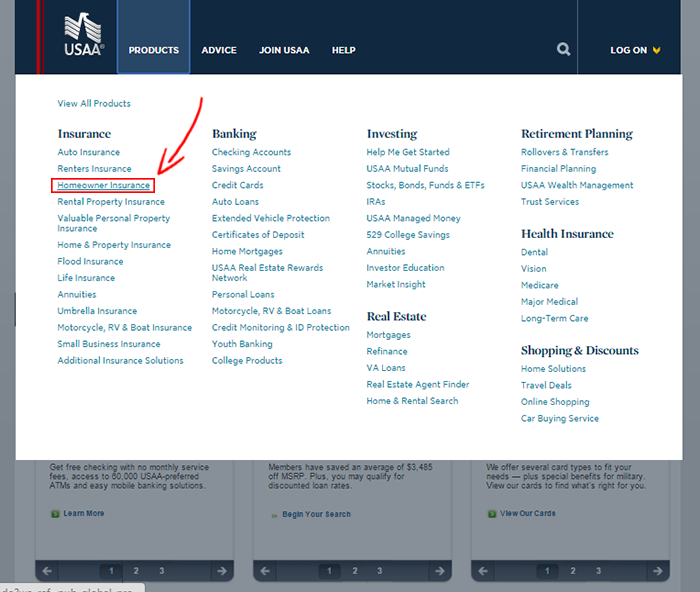The width and height of the screenshot is (700, 592).
Task: Open IRAs link
Action: pyautogui.click(x=375, y=202)
